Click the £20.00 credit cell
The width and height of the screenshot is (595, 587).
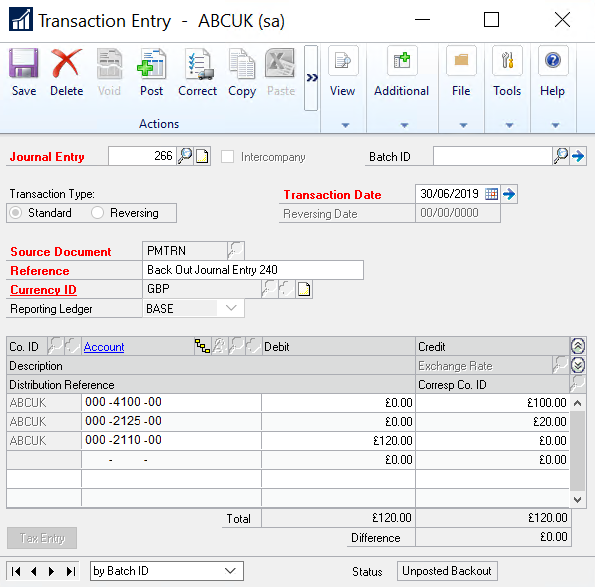(x=492, y=421)
